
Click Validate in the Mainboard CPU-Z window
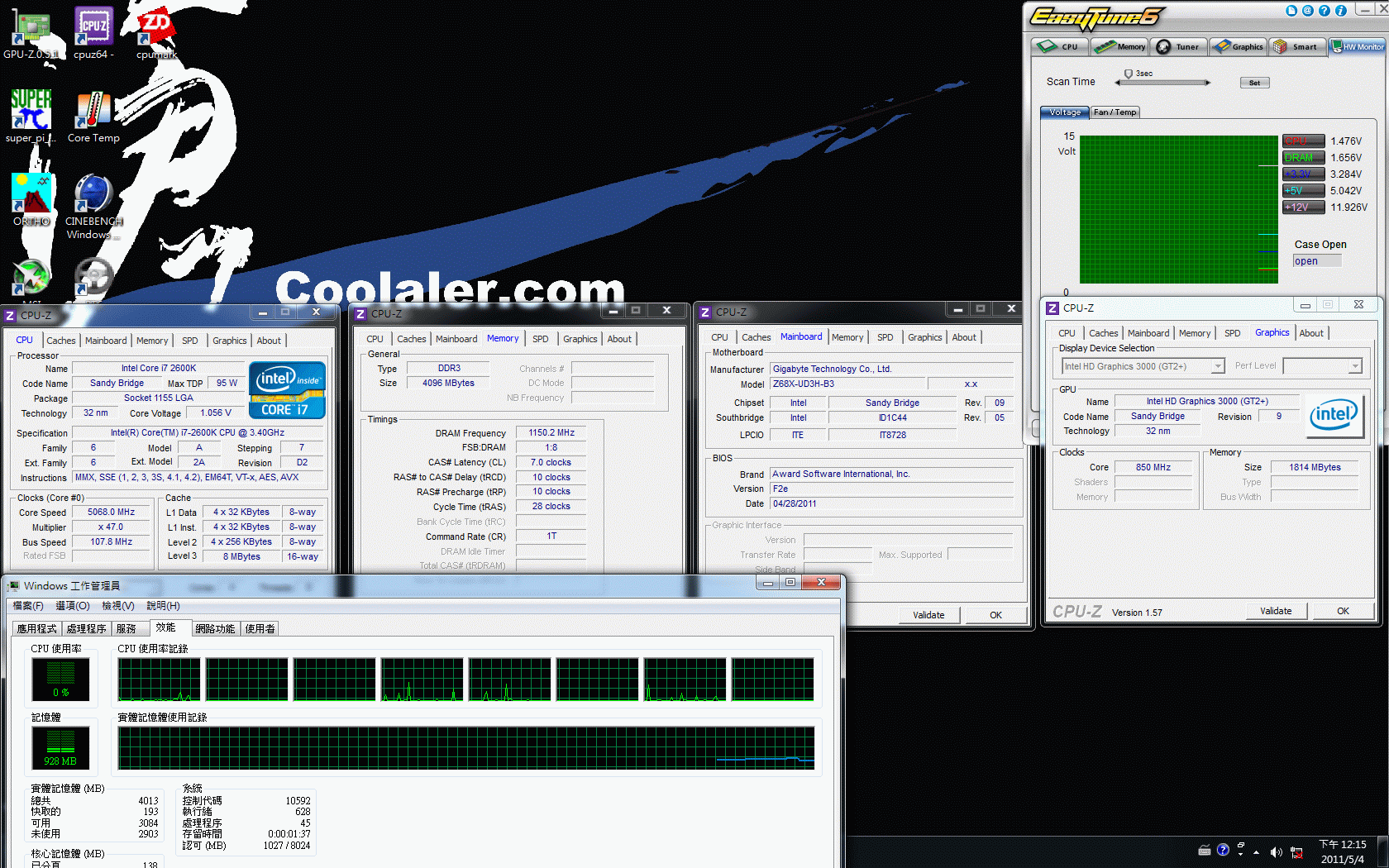928,615
